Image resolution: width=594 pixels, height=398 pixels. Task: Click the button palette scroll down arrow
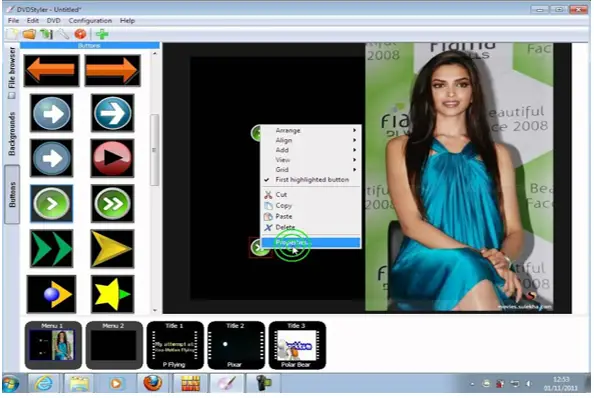155,310
